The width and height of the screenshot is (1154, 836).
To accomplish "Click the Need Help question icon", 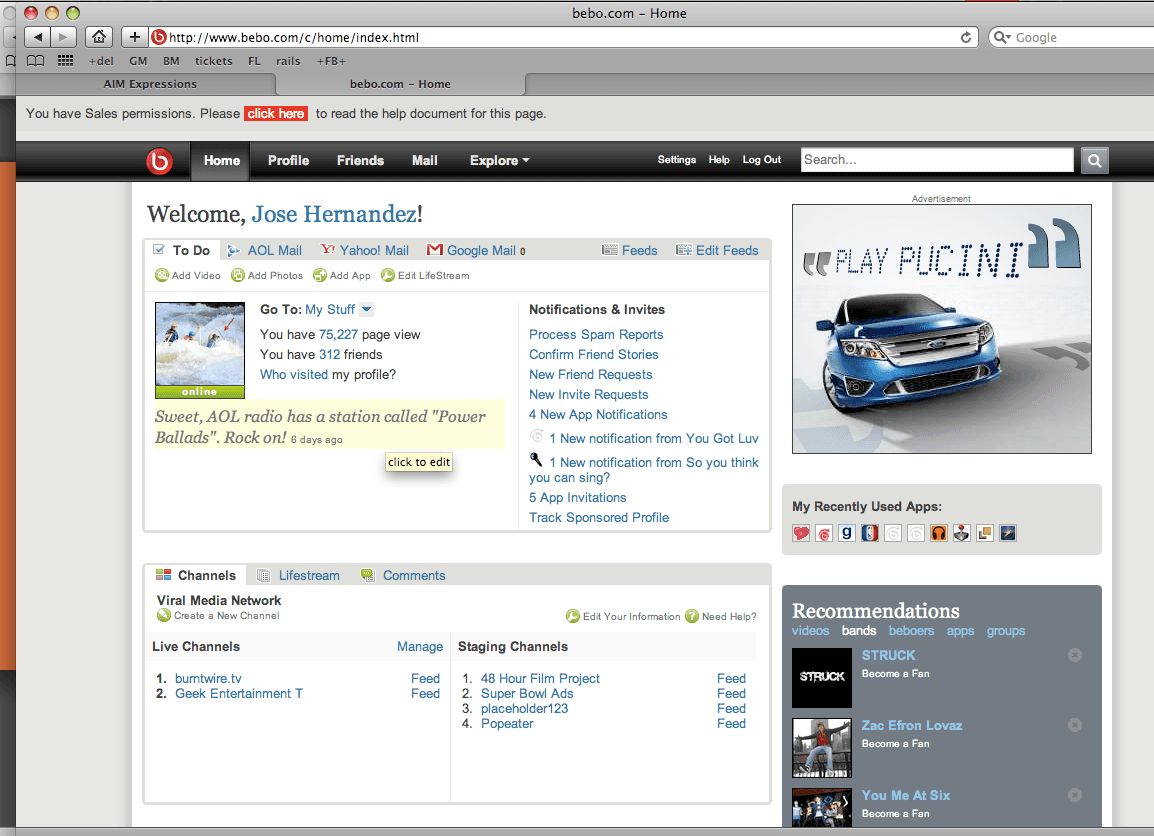I will tap(692, 616).
